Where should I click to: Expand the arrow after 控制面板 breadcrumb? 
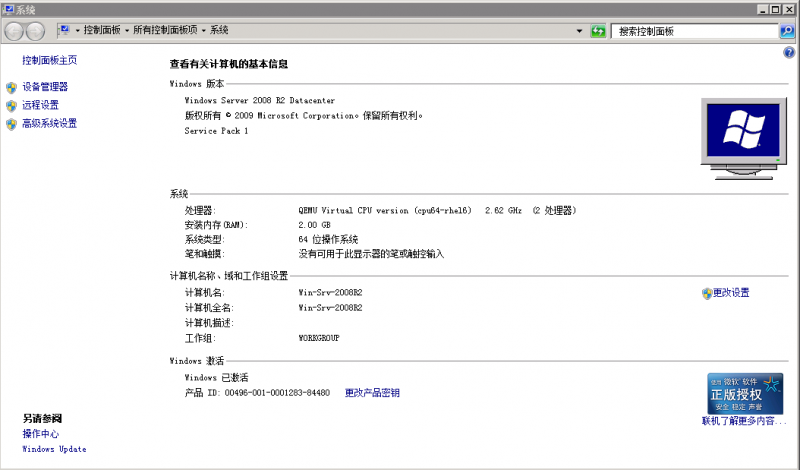coord(127,31)
